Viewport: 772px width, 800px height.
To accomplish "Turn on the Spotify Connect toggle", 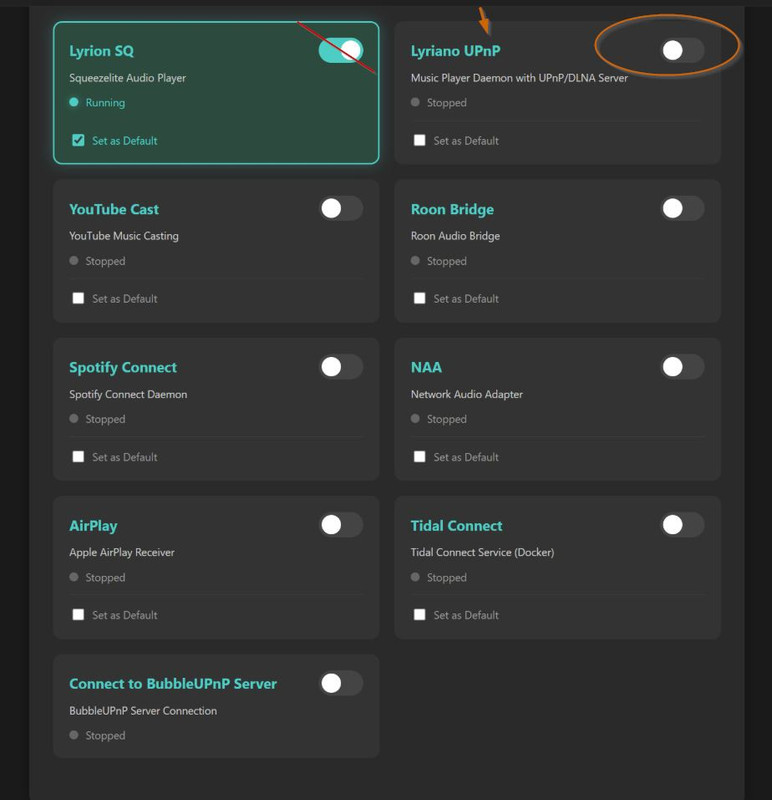I will point(341,367).
